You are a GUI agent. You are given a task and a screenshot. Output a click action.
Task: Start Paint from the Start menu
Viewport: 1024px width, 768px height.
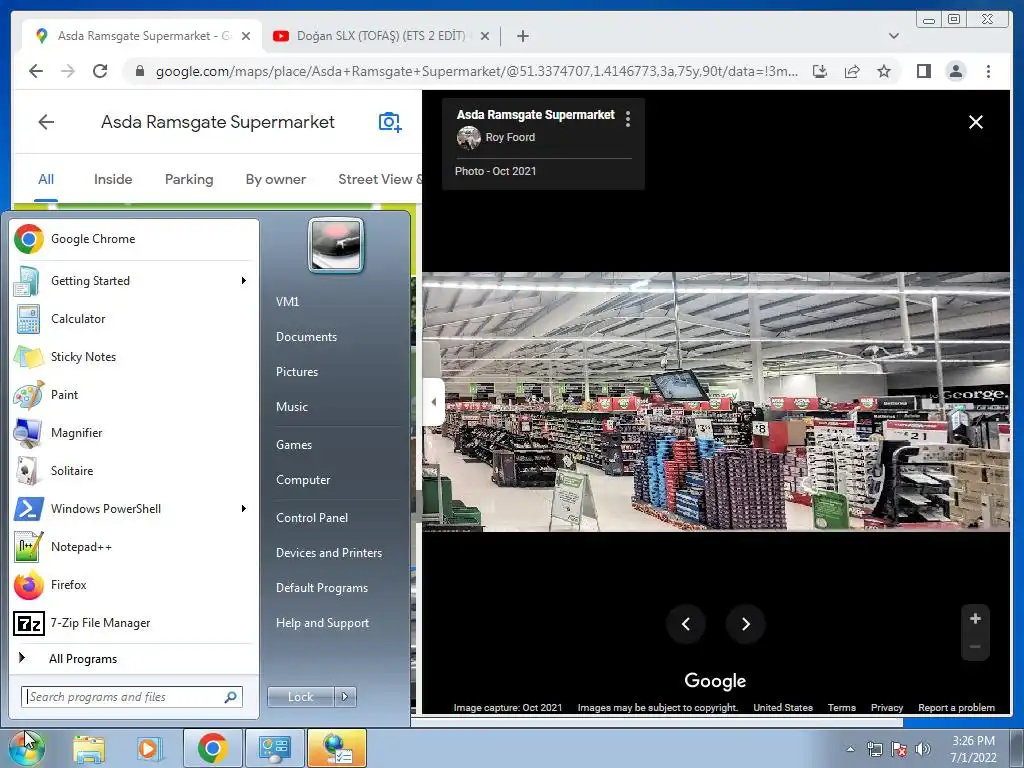133,394
